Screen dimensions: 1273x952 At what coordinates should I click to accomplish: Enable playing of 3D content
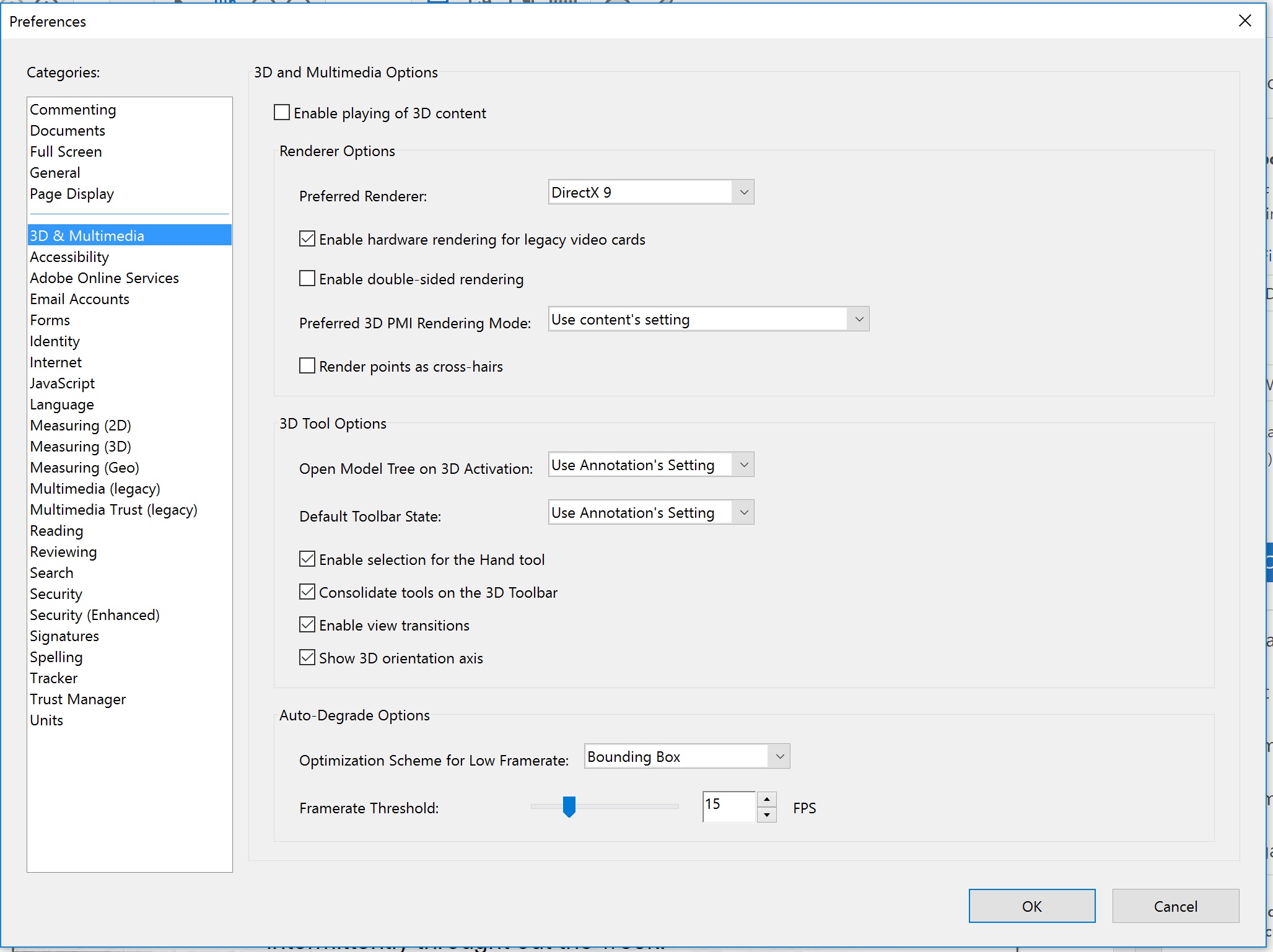click(282, 112)
